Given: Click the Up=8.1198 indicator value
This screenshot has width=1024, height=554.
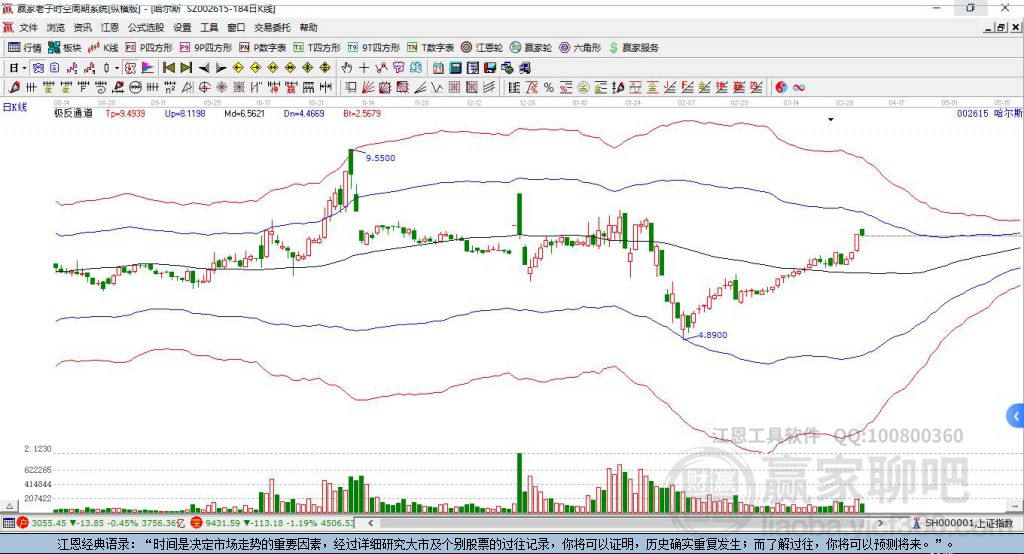Looking at the screenshot, I should pos(185,114).
